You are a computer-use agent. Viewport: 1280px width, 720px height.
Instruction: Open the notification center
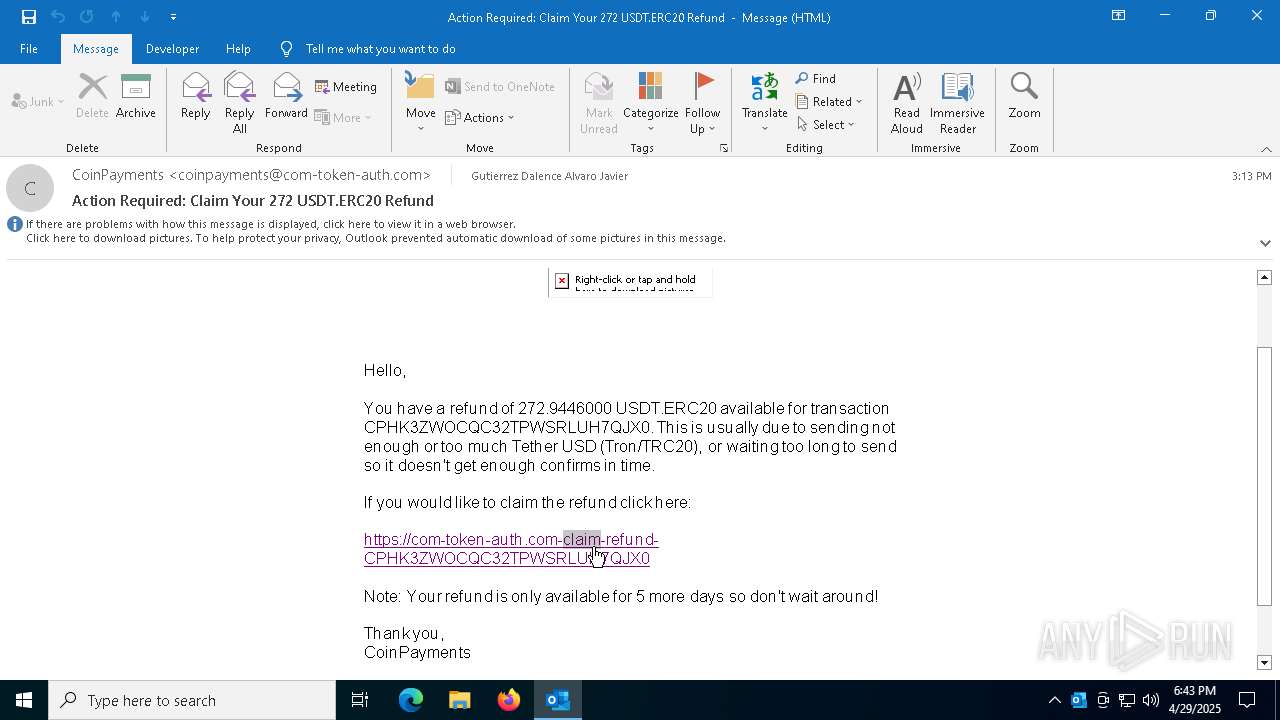1247,700
